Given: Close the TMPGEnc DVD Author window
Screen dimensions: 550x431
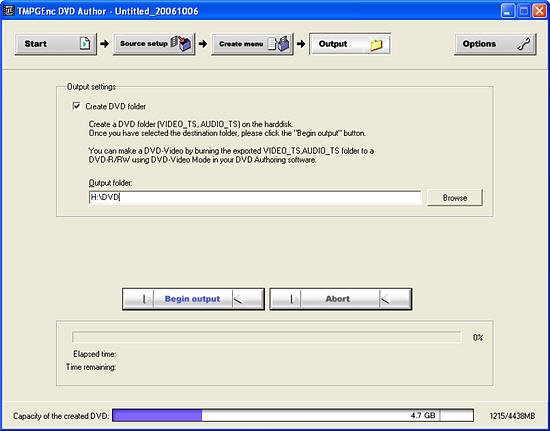Looking at the screenshot, I should click(539, 12).
